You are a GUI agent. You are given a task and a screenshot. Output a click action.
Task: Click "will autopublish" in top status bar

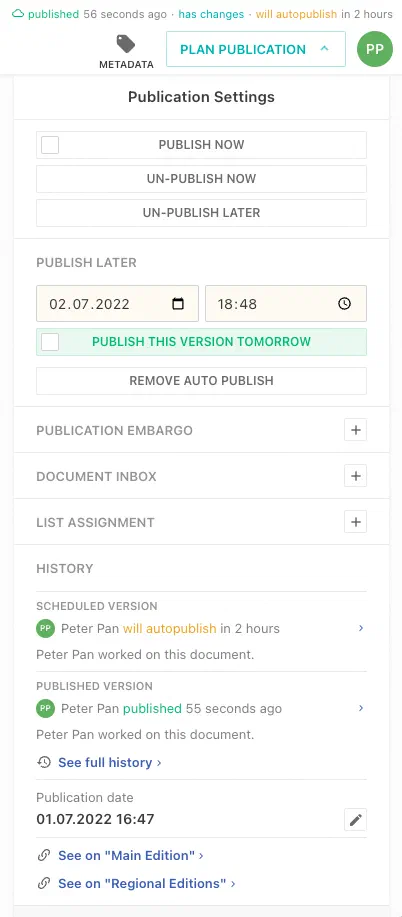click(x=296, y=14)
